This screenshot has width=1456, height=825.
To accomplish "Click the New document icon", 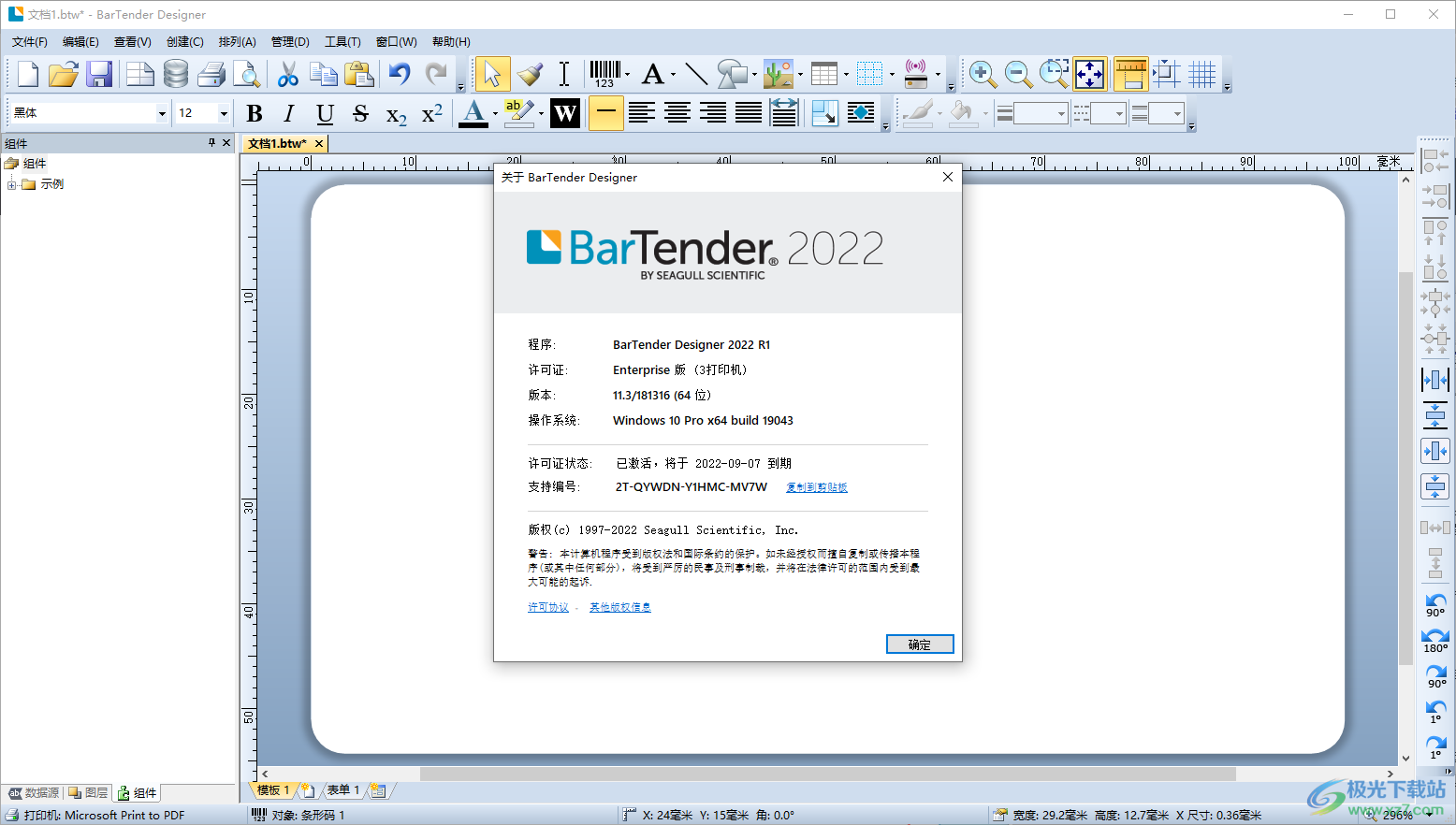I will (28, 74).
